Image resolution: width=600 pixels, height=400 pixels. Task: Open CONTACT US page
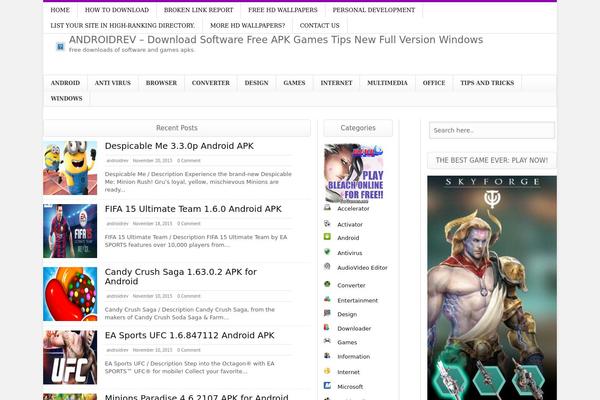click(320, 26)
